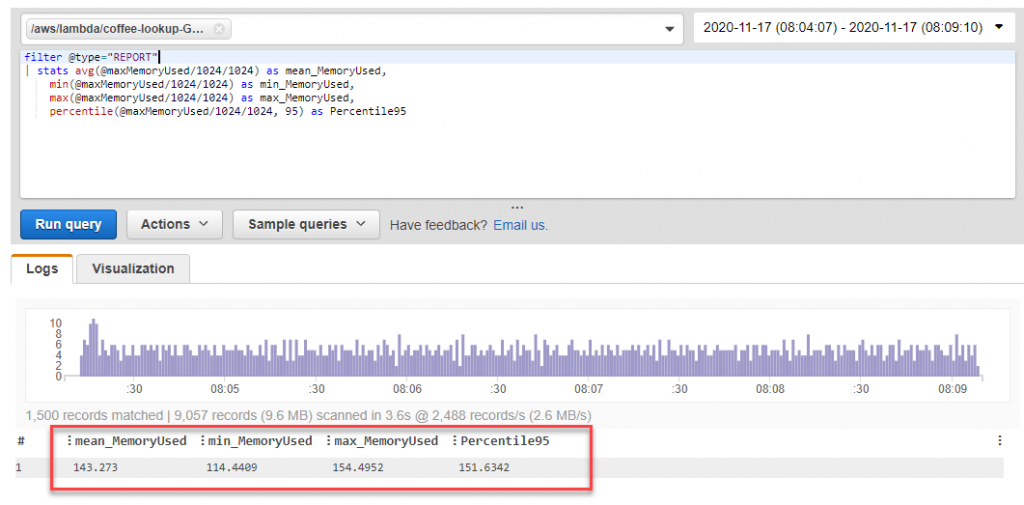Open max_MemoryUsed column handle icon
This screenshot has height=505, width=1024.
click(x=328, y=441)
